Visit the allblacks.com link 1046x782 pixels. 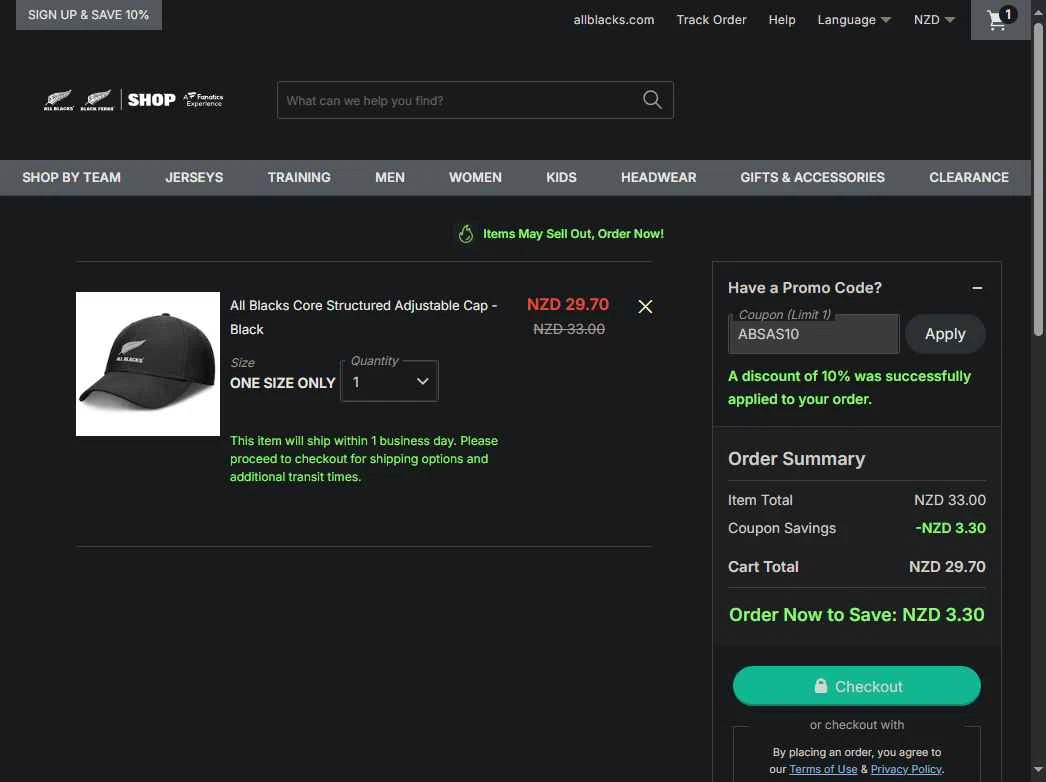tap(614, 19)
